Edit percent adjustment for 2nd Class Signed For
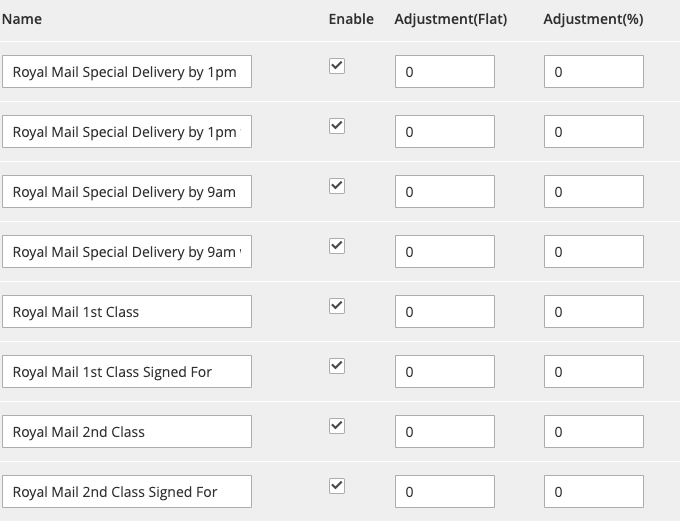Viewport: 680px width, 522px height. pos(594,492)
